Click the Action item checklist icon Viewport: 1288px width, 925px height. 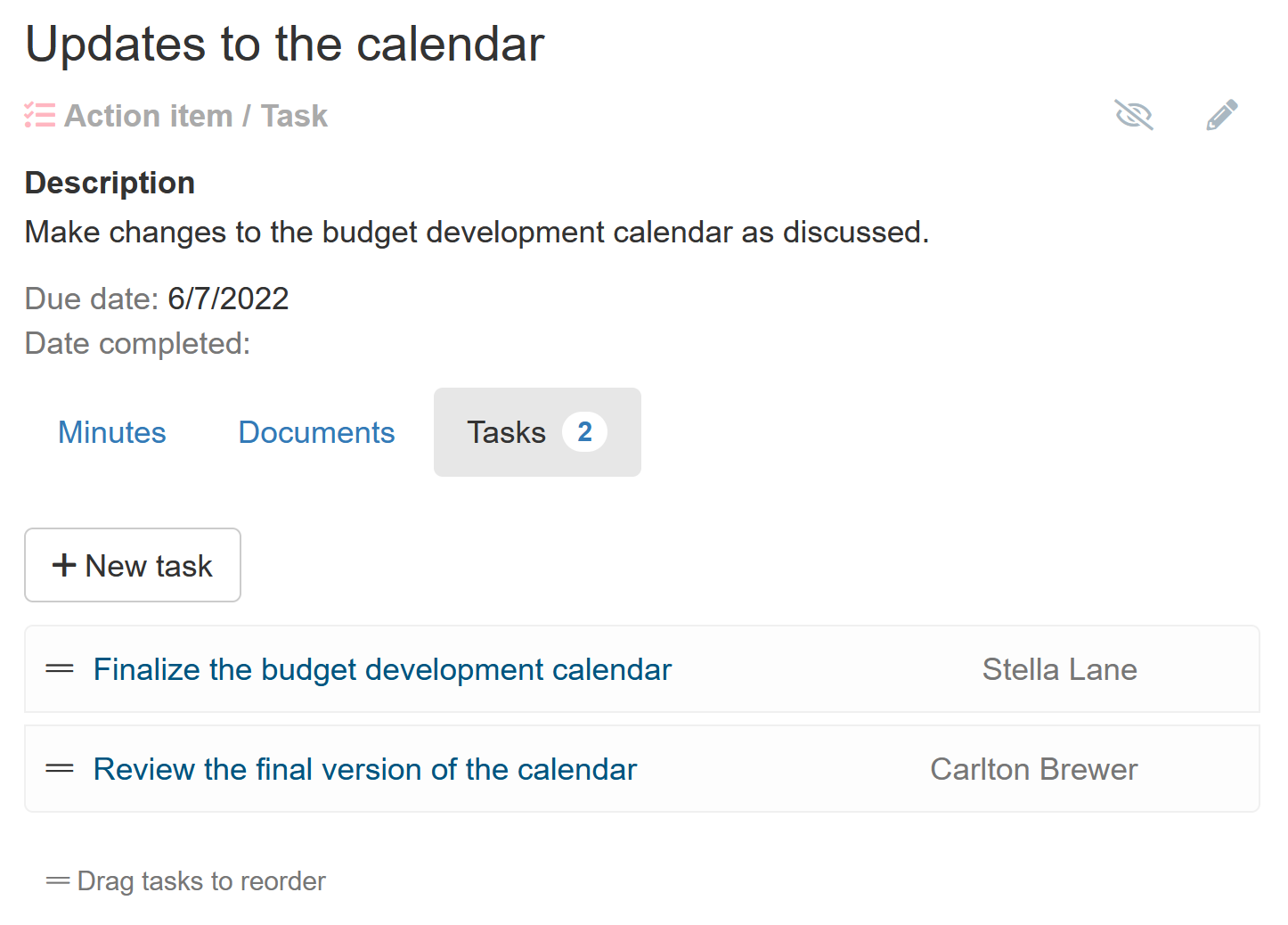pos(40,116)
